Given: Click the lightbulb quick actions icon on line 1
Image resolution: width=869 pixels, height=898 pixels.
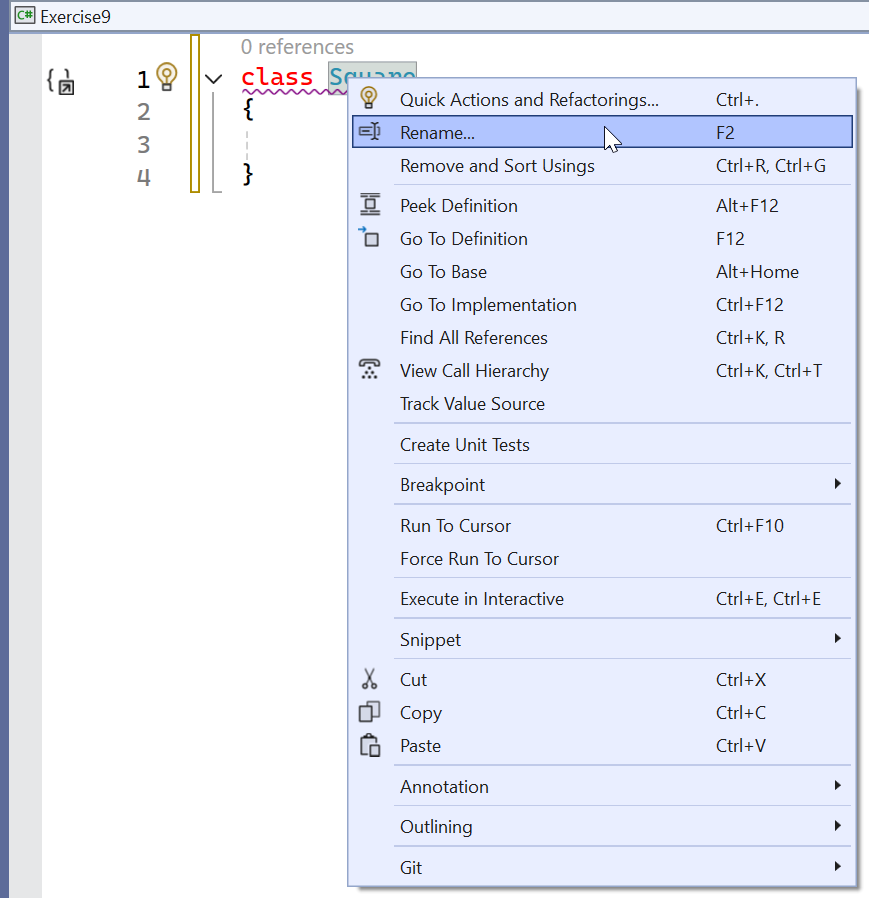Looking at the screenshot, I should [x=167, y=76].
